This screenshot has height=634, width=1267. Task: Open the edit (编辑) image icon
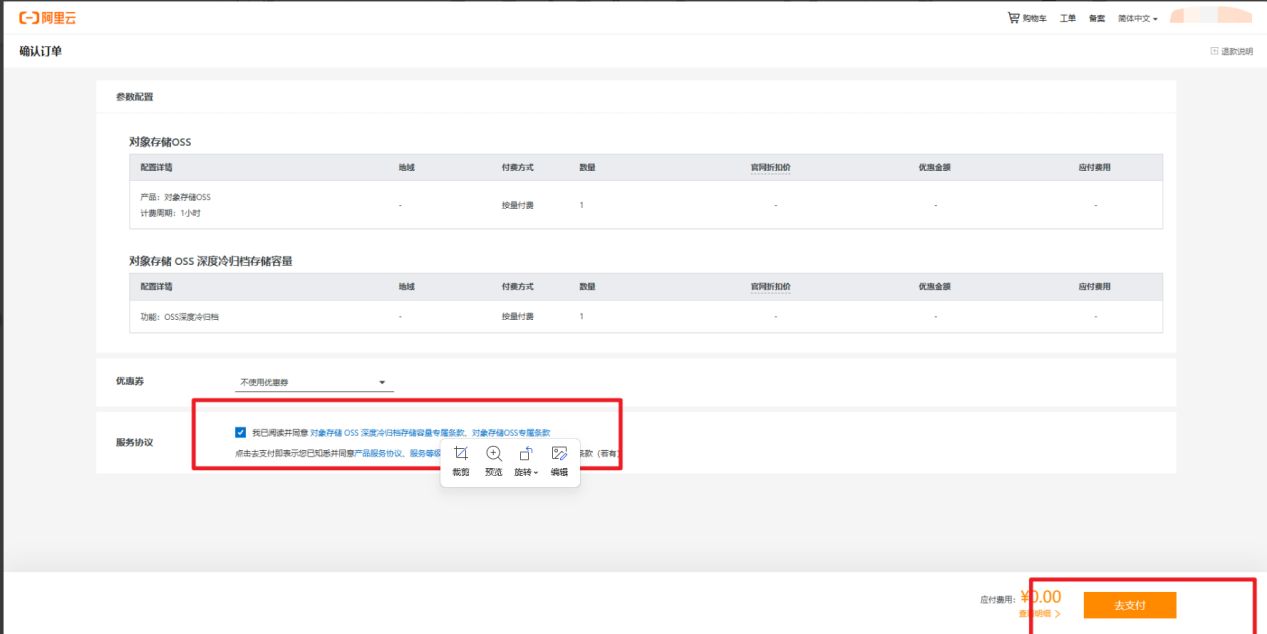(x=559, y=453)
